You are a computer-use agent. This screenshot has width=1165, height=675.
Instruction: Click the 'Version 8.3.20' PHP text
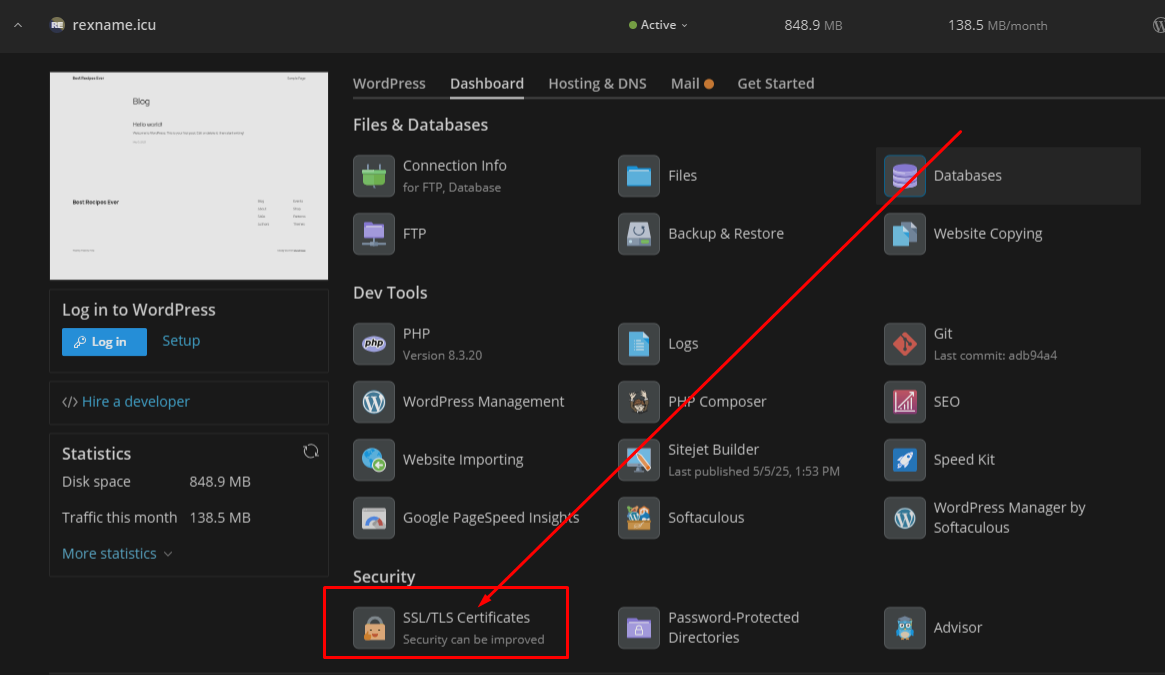442,355
